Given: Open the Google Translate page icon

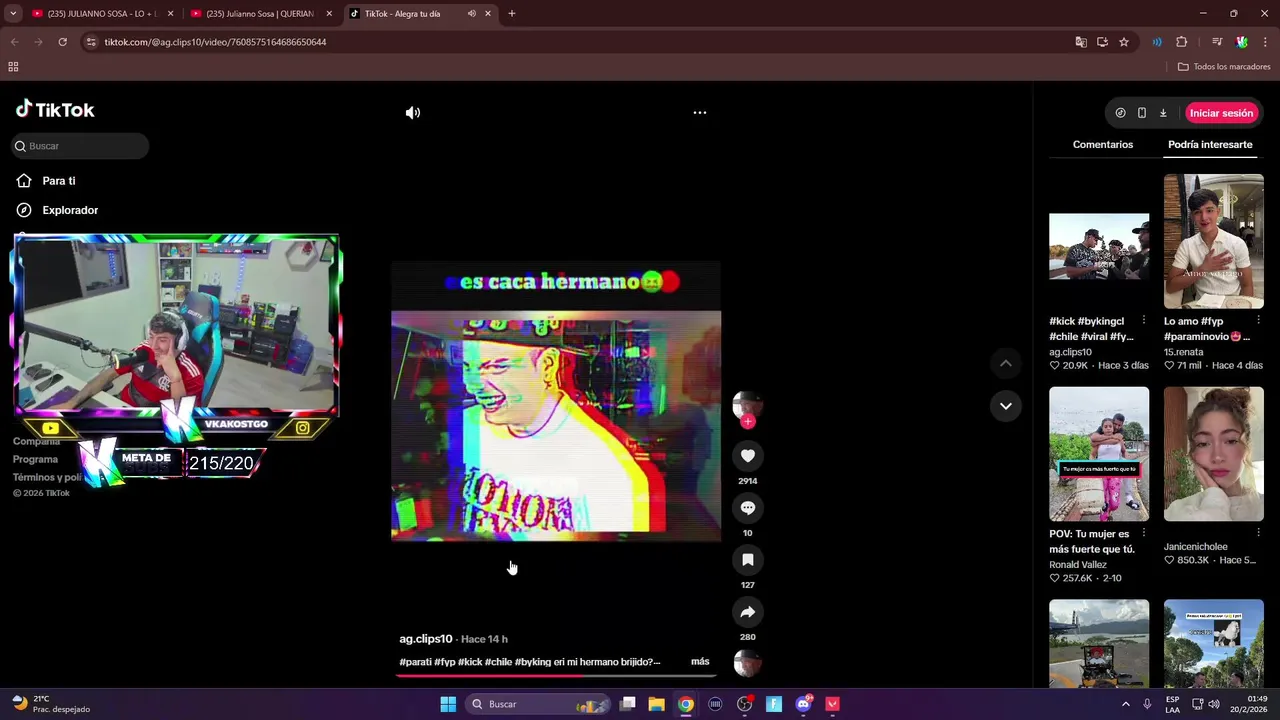Looking at the screenshot, I should [1080, 42].
